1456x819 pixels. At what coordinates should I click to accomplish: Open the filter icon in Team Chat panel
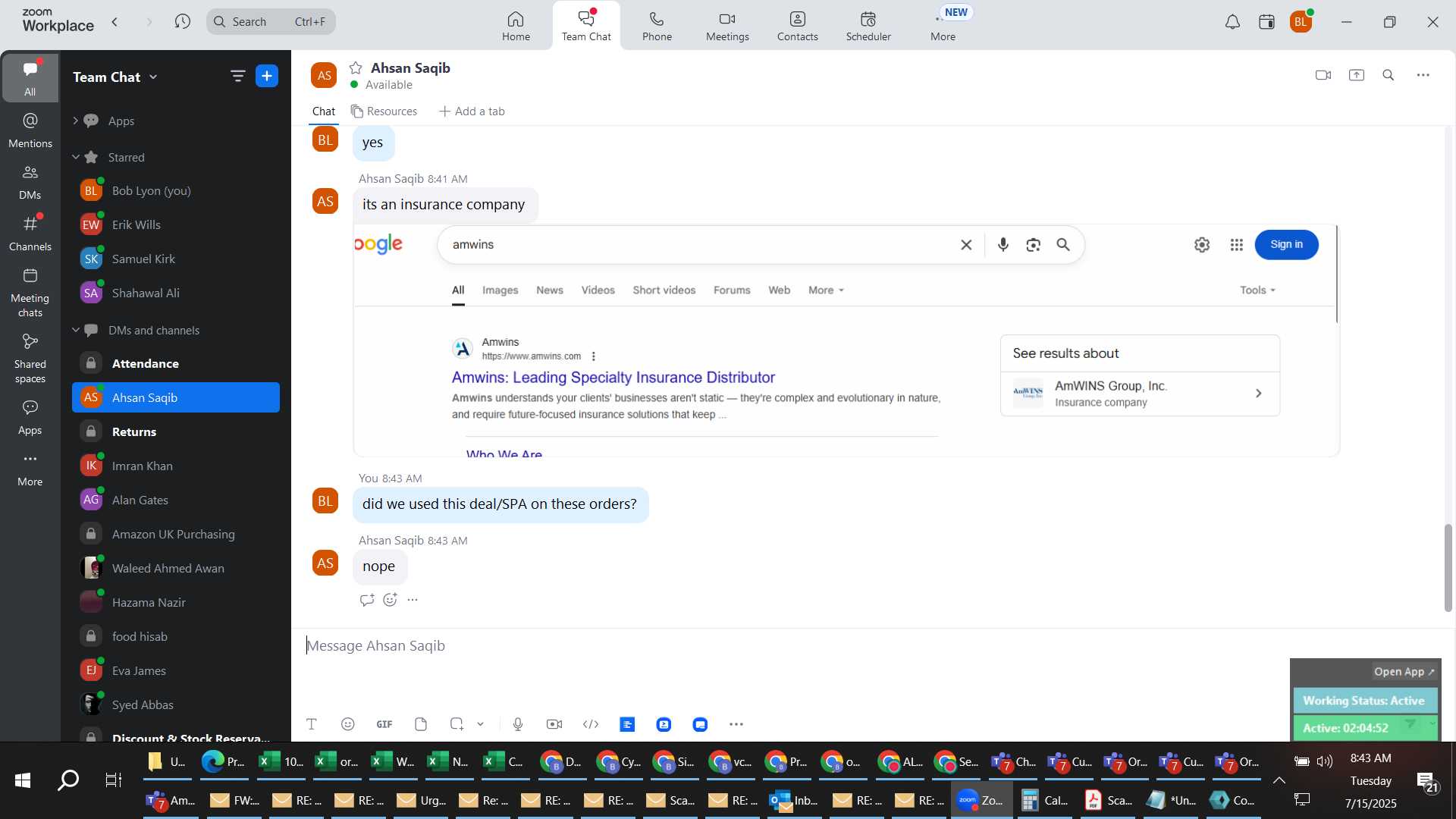(237, 76)
